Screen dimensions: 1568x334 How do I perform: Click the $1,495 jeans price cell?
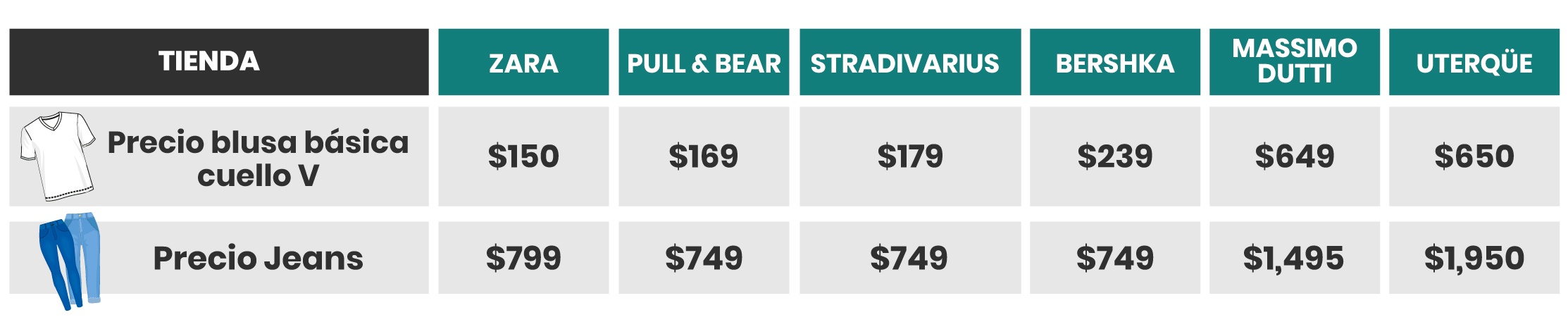1295,258
